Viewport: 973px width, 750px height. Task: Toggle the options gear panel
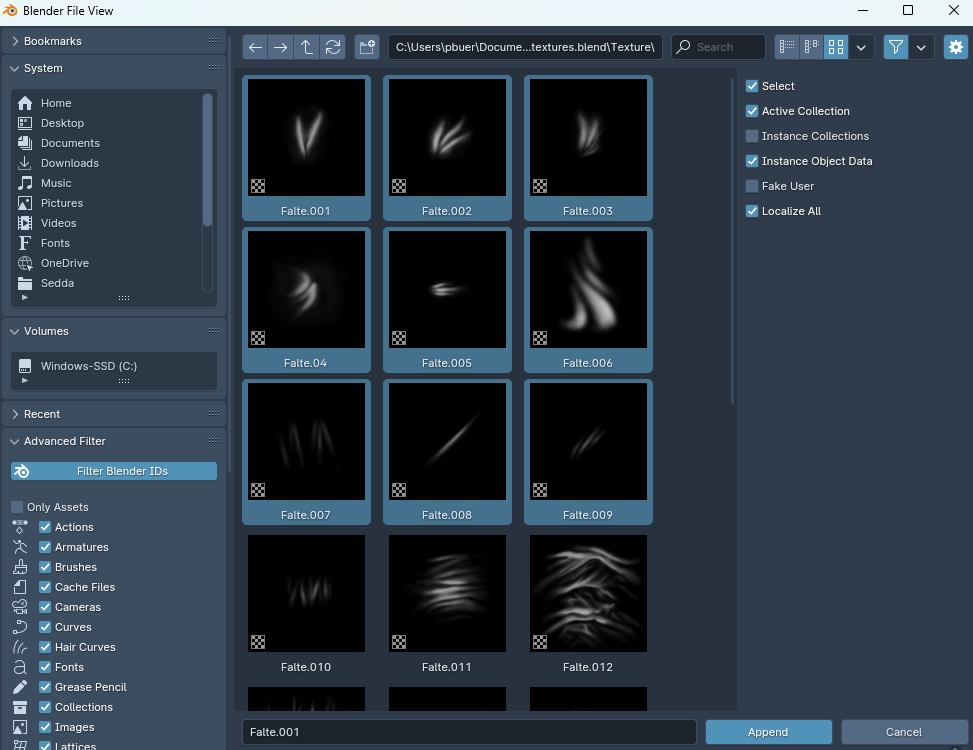point(955,47)
